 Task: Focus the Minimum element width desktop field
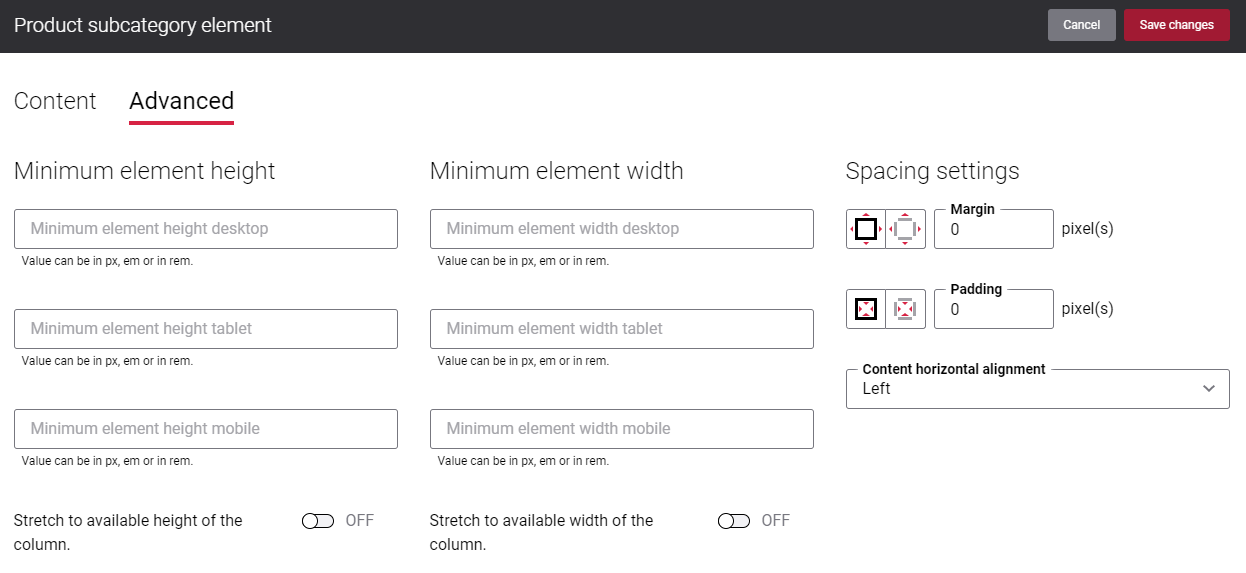622,229
